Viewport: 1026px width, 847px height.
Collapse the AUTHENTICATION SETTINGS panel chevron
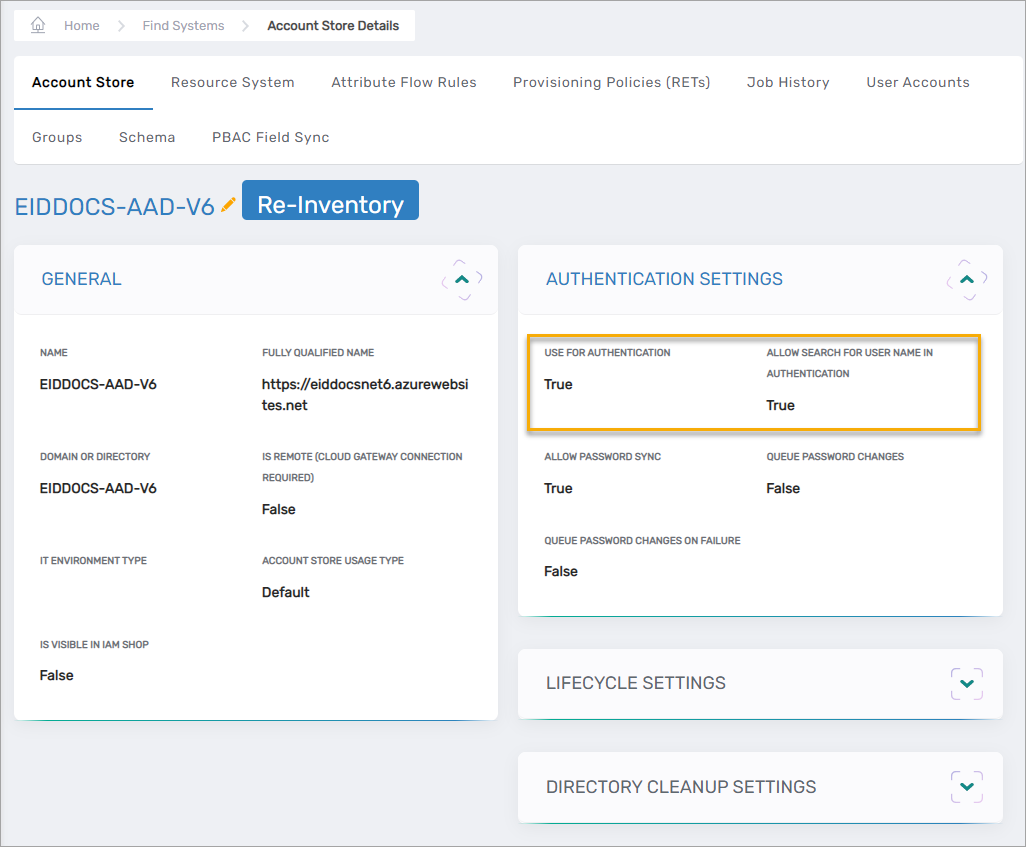pyautogui.click(x=966, y=279)
